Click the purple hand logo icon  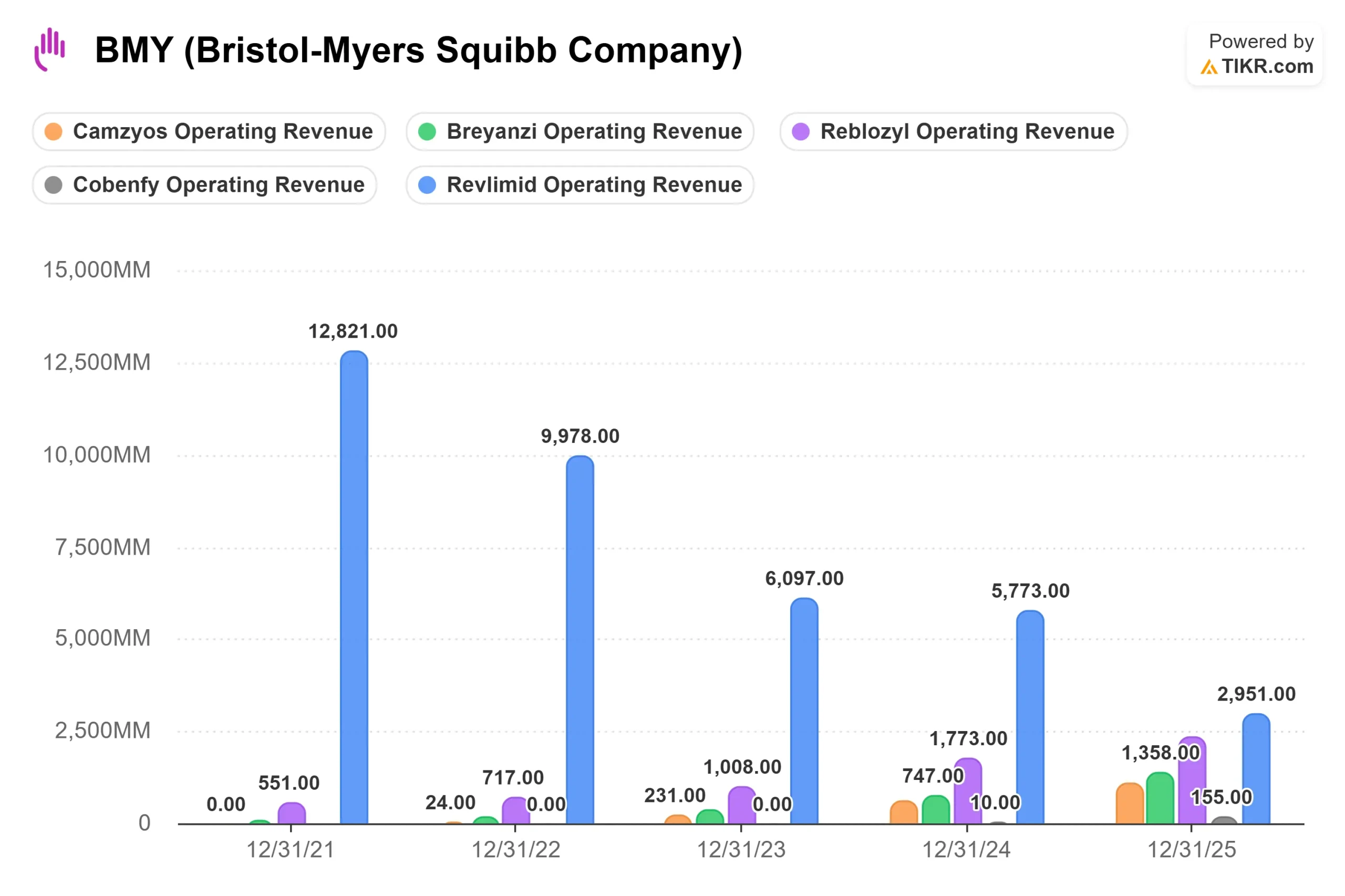click(x=50, y=49)
